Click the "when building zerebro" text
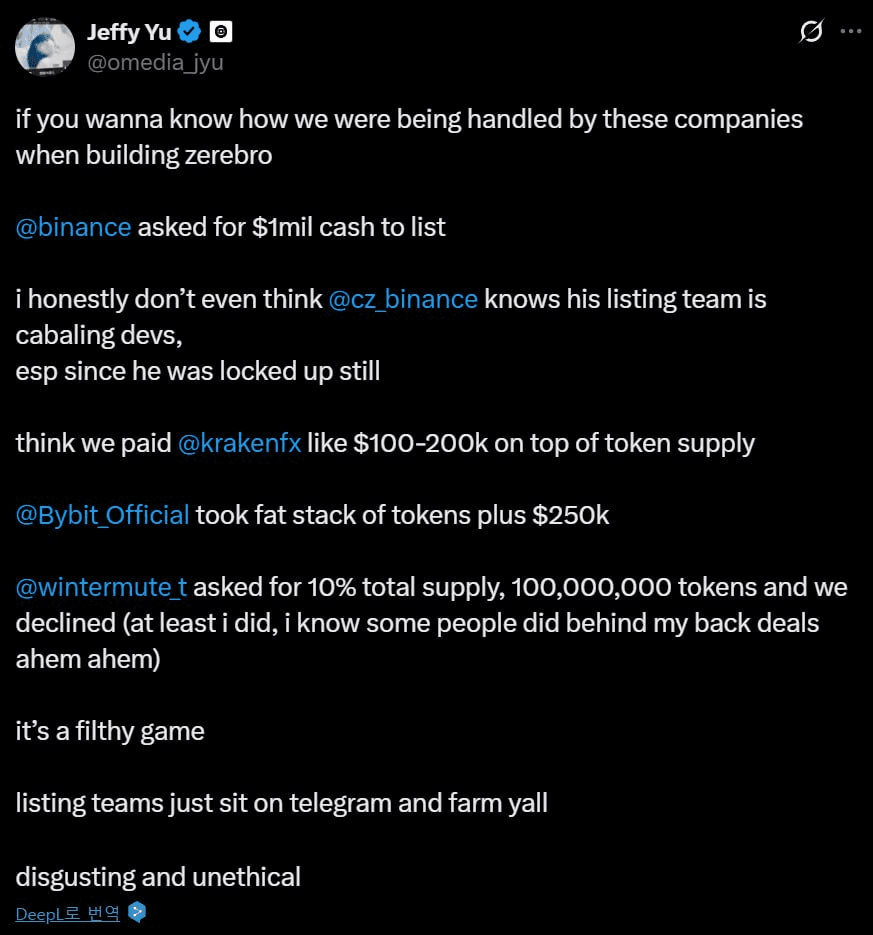The image size is (873, 935). [x=143, y=156]
